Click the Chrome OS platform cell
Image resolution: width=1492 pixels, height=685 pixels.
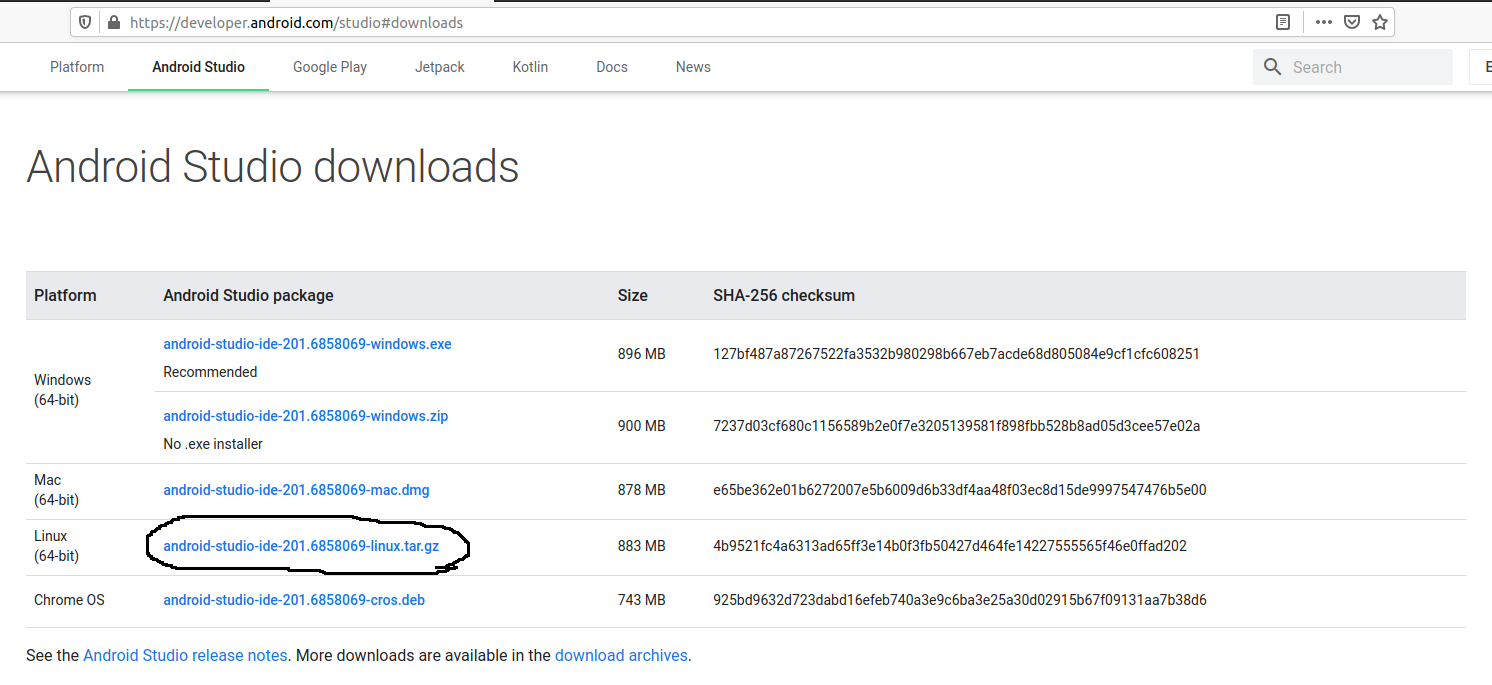[69, 600]
